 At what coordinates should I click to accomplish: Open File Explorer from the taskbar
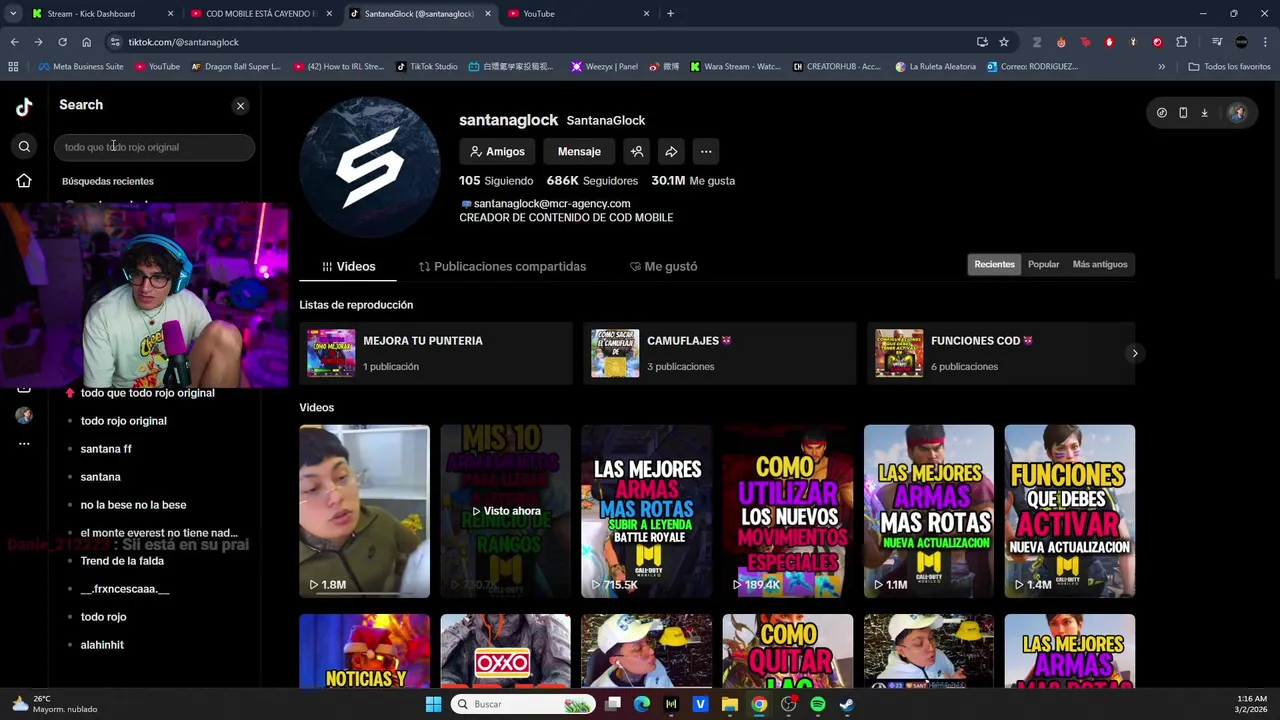730,704
